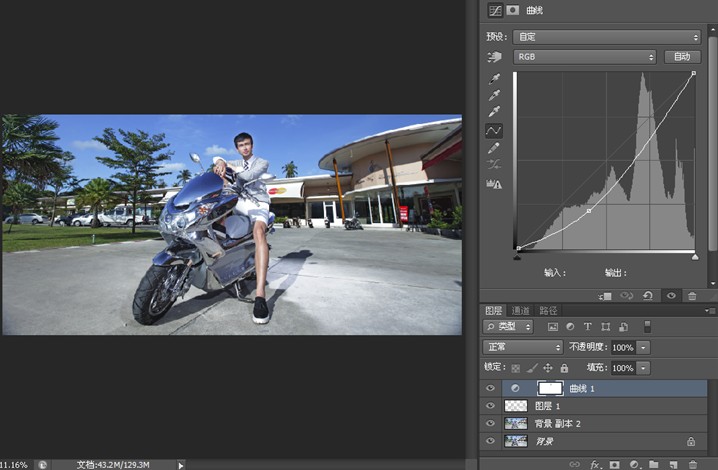This screenshot has width=718, height=470.
Task: Pick the black point eyedropper
Action: [x=494, y=79]
